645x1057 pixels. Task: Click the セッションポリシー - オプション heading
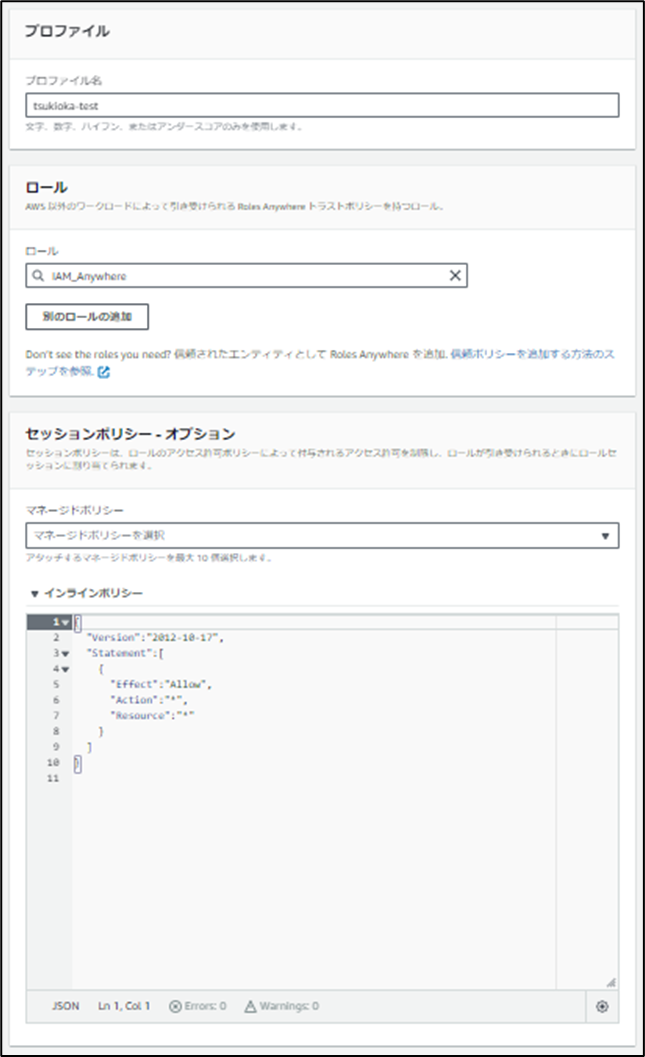coord(130,433)
